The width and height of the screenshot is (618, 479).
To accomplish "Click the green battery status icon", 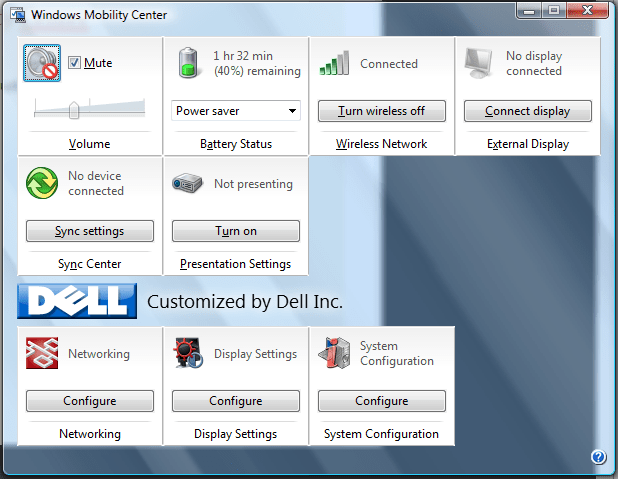I will coord(189,64).
